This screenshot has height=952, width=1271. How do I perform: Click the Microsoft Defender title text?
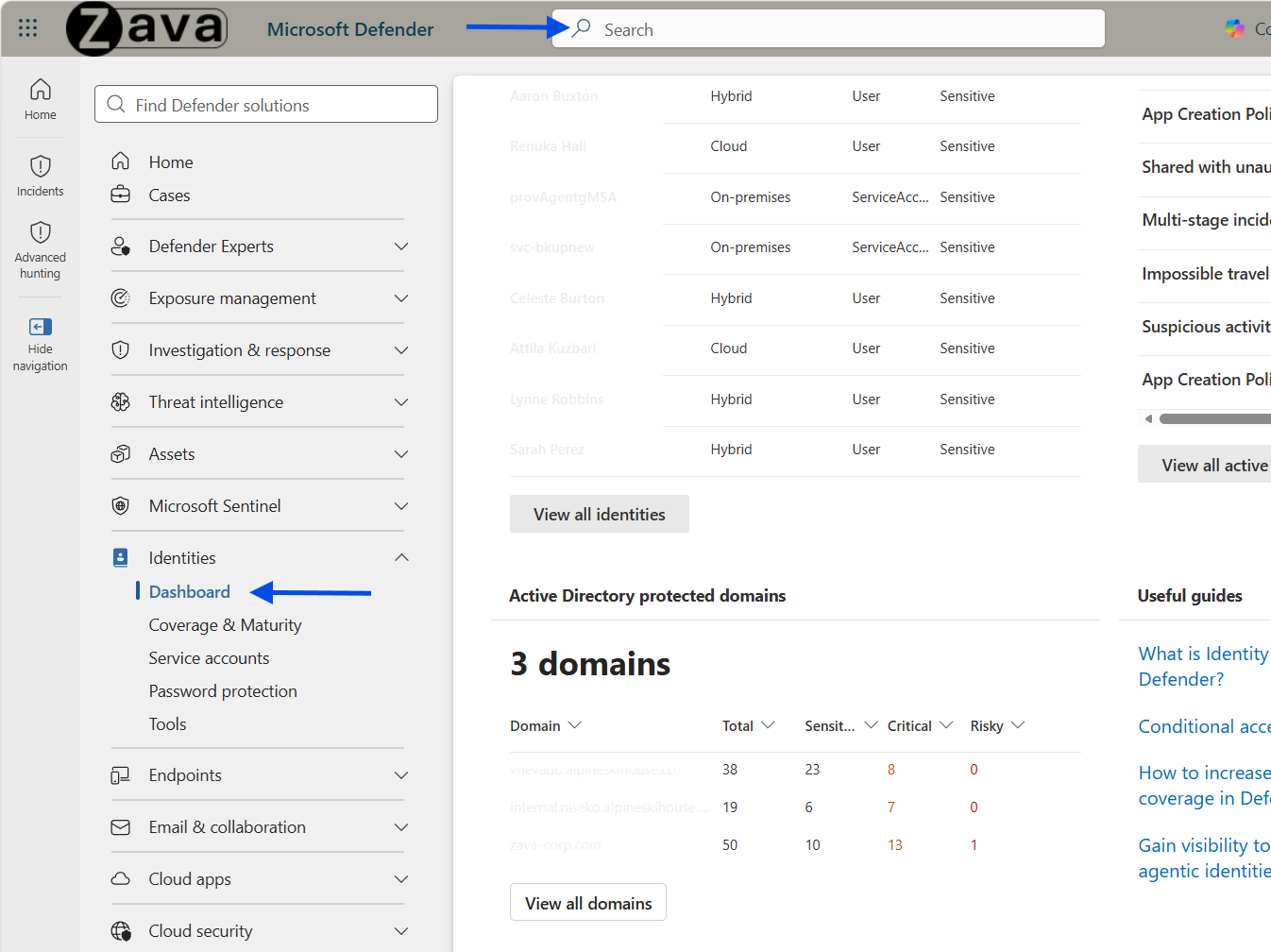(x=350, y=29)
